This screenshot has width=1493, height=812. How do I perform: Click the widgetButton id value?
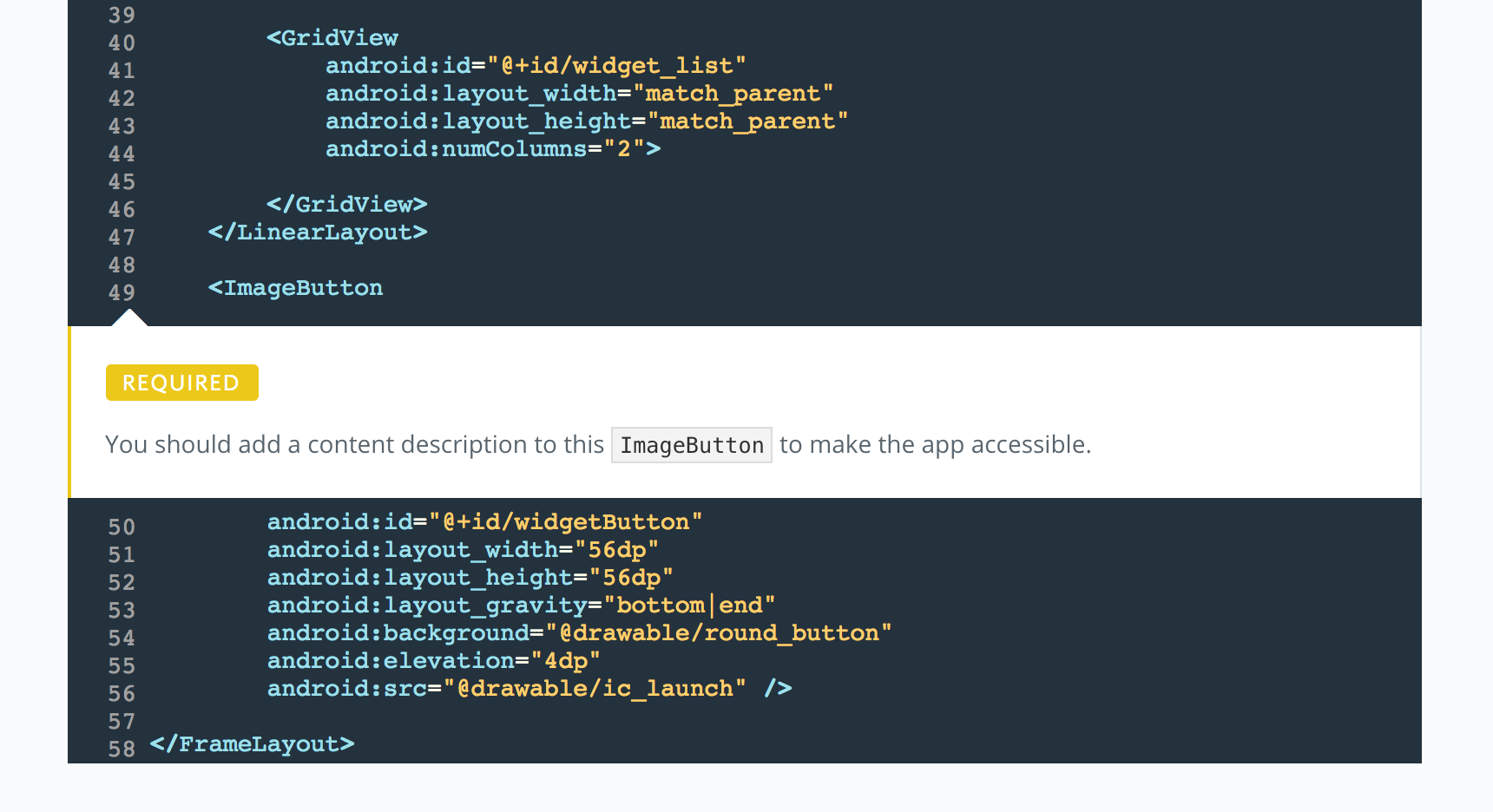pyautogui.click(x=565, y=522)
